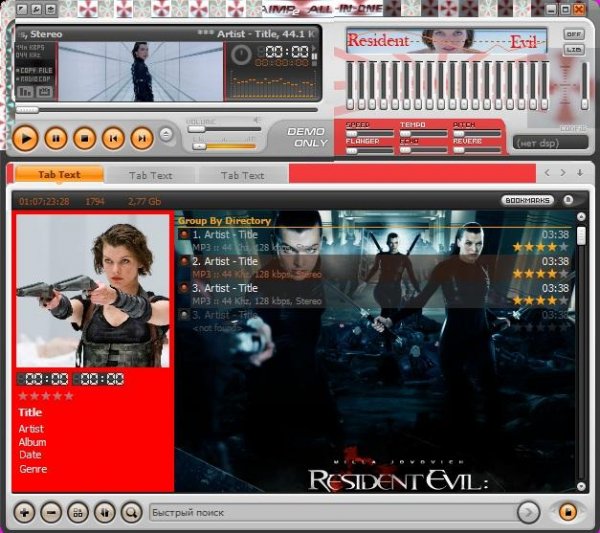Screen dimensions: 600x533
Task: Click the round icon beside BOOKMARKS
Action: 568,200
